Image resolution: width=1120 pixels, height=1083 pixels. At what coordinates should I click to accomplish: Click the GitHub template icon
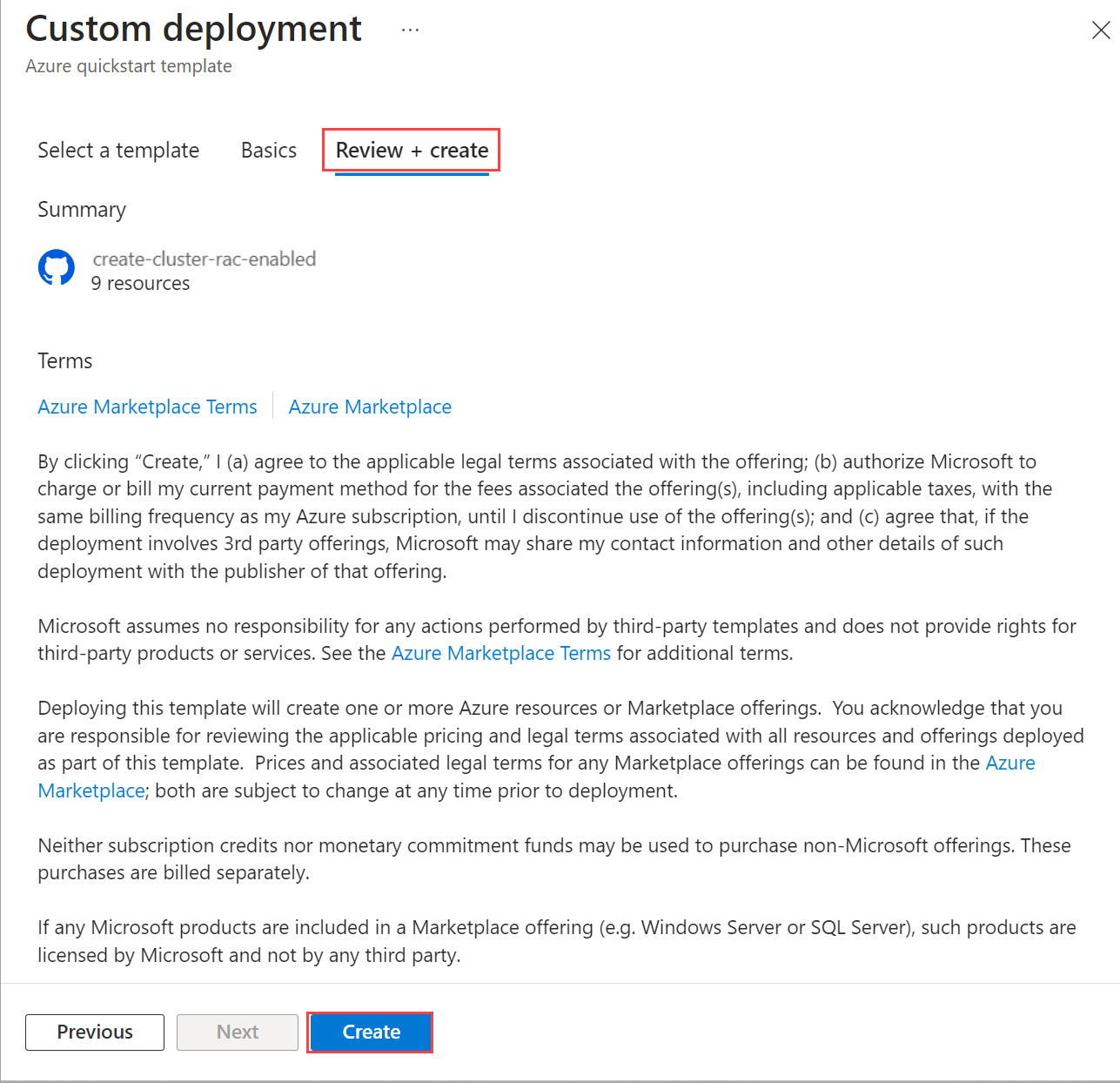pyautogui.click(x=57, y=268)
